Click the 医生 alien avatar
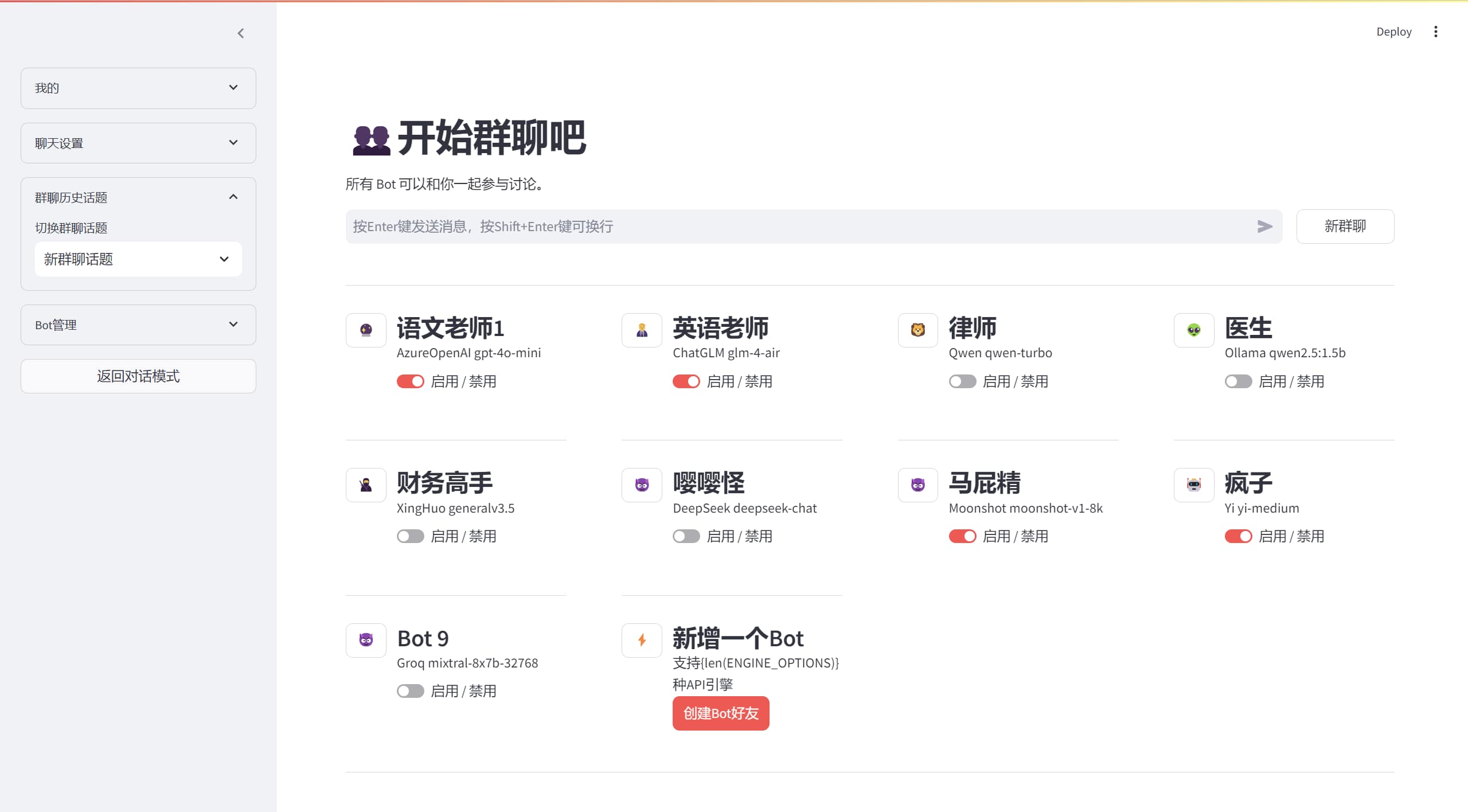 1194,330
